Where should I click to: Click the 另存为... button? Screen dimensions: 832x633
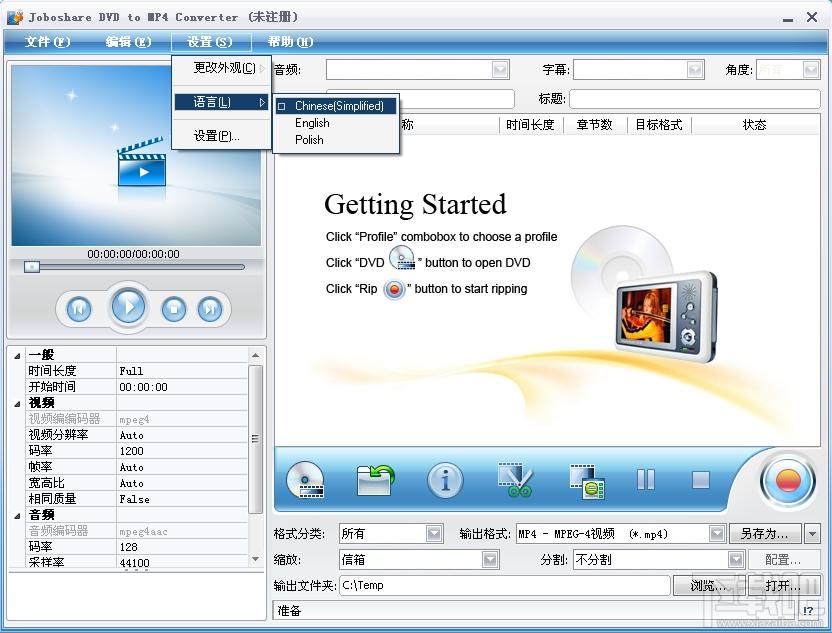(765, 533)
